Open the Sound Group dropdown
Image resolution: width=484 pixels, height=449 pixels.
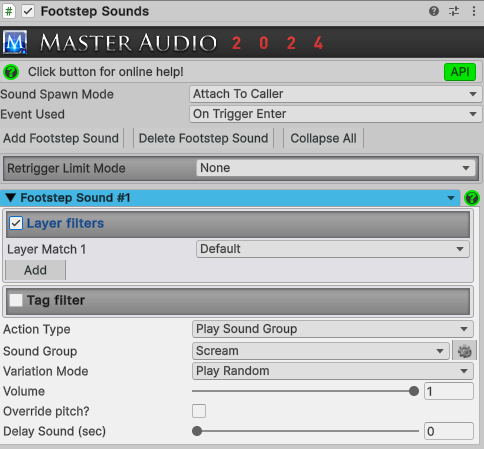[x=321, y=351]
